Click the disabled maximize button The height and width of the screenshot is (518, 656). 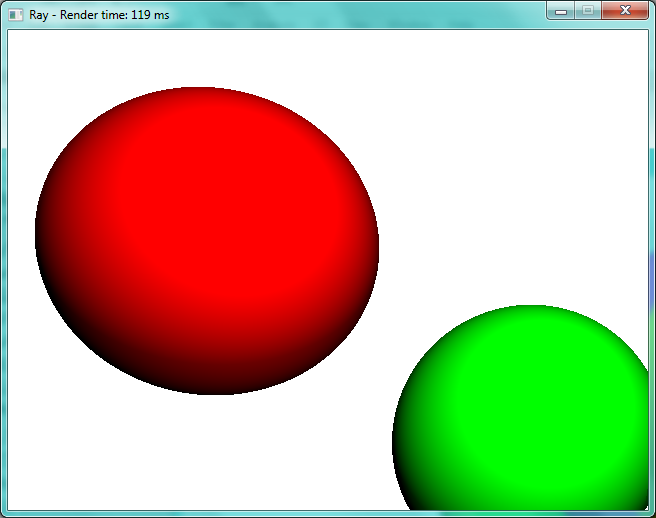pos(588,10)
